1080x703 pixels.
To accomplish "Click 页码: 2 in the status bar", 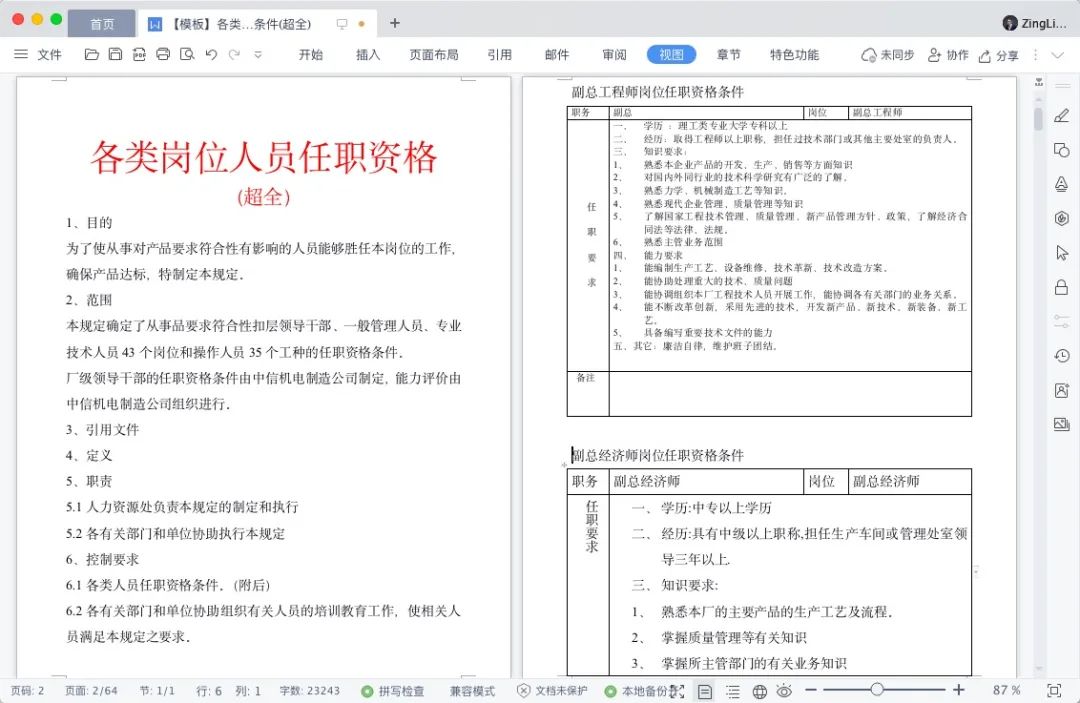I will point(28,691).
